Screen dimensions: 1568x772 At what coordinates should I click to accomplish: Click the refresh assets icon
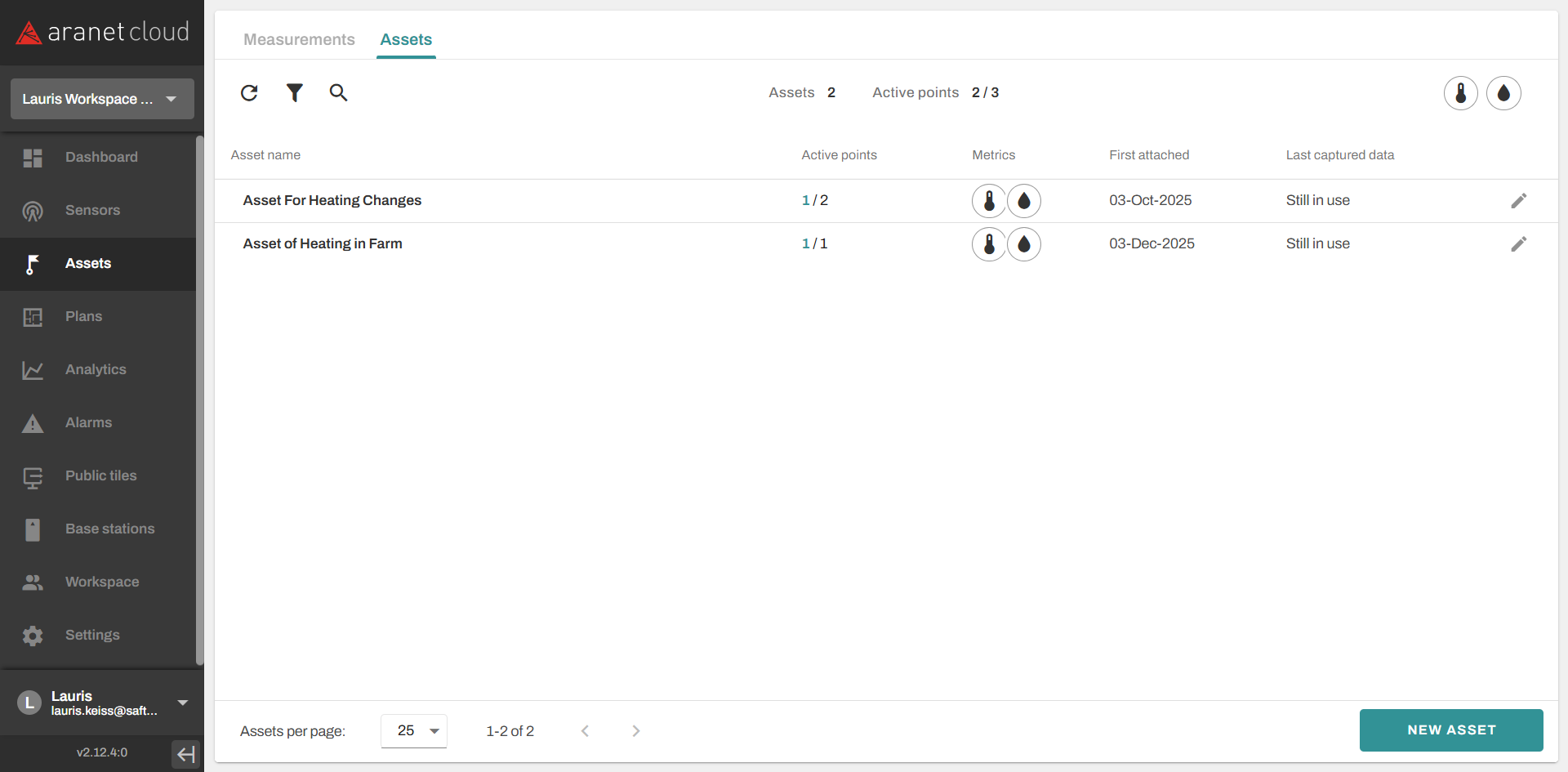[249, 93]
